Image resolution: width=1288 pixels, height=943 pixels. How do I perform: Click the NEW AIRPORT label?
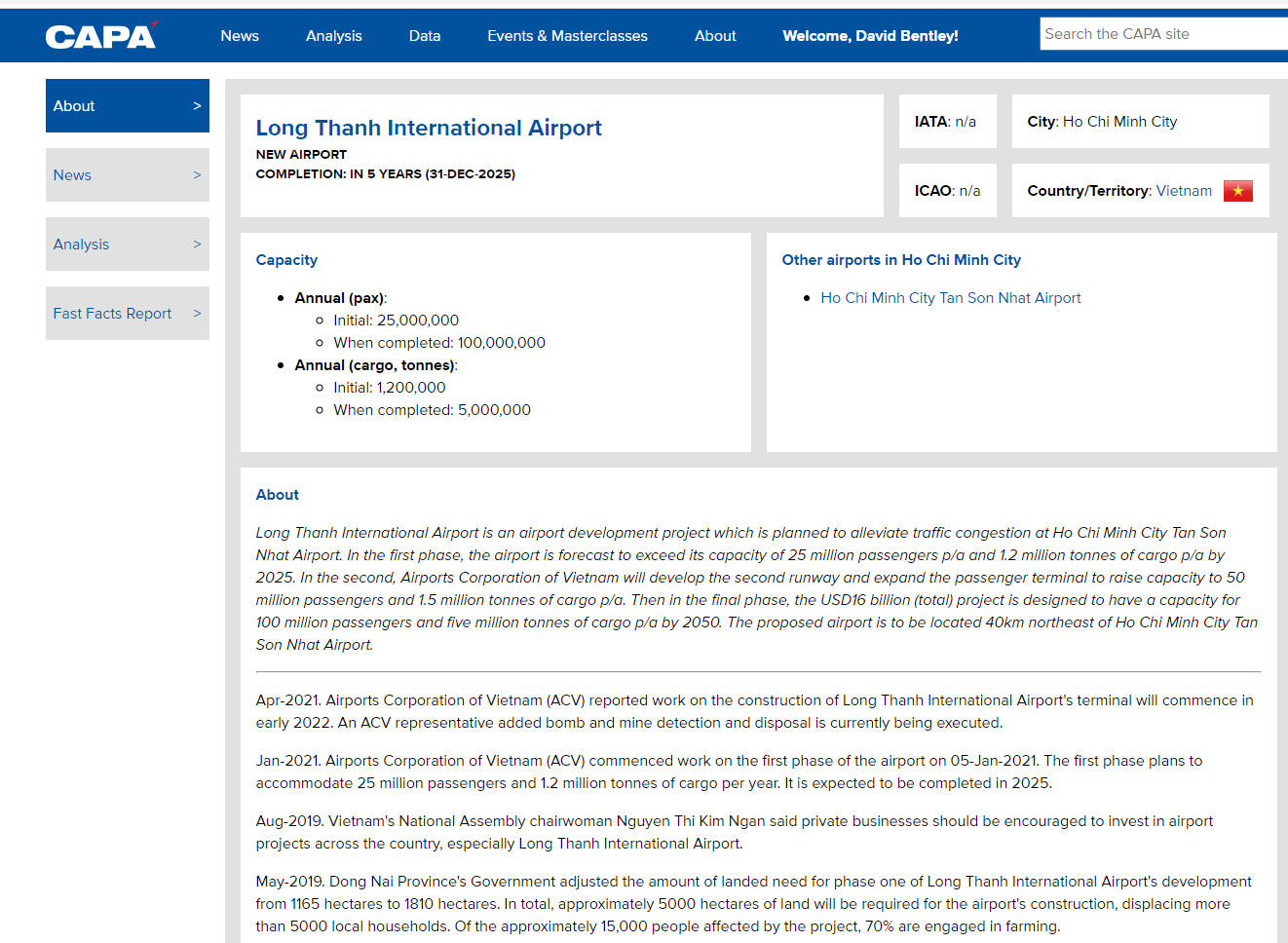pyautogui.click(x=301, y=155)
